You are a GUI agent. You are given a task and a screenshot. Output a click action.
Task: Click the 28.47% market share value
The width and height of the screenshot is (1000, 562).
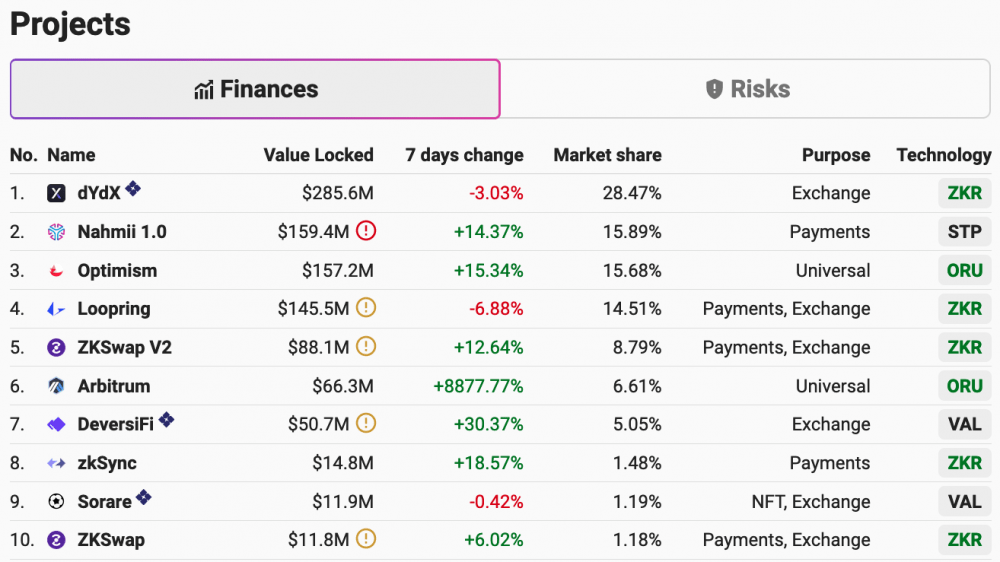pos(632,193)
